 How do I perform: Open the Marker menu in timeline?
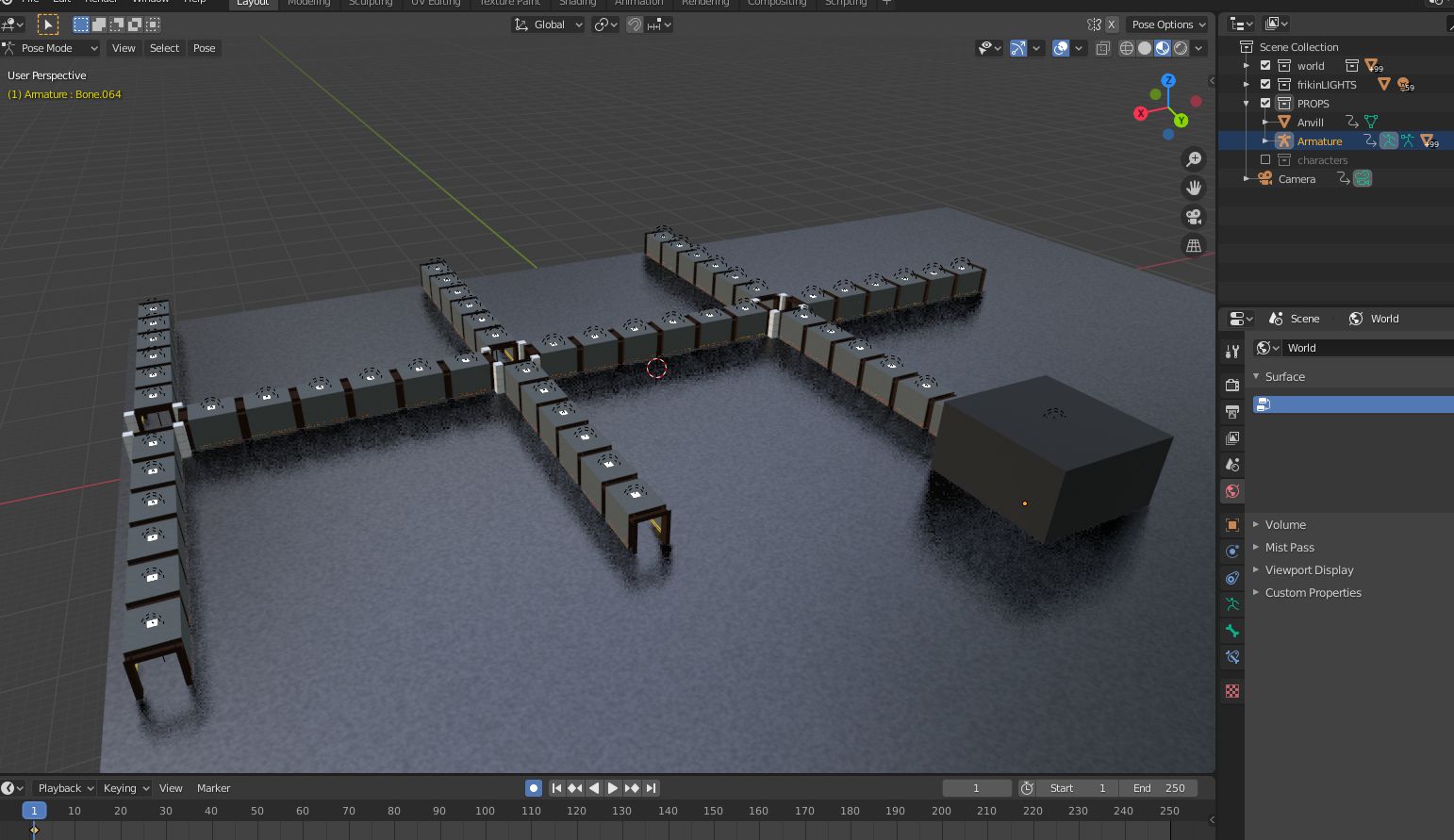tap(213, 788)
